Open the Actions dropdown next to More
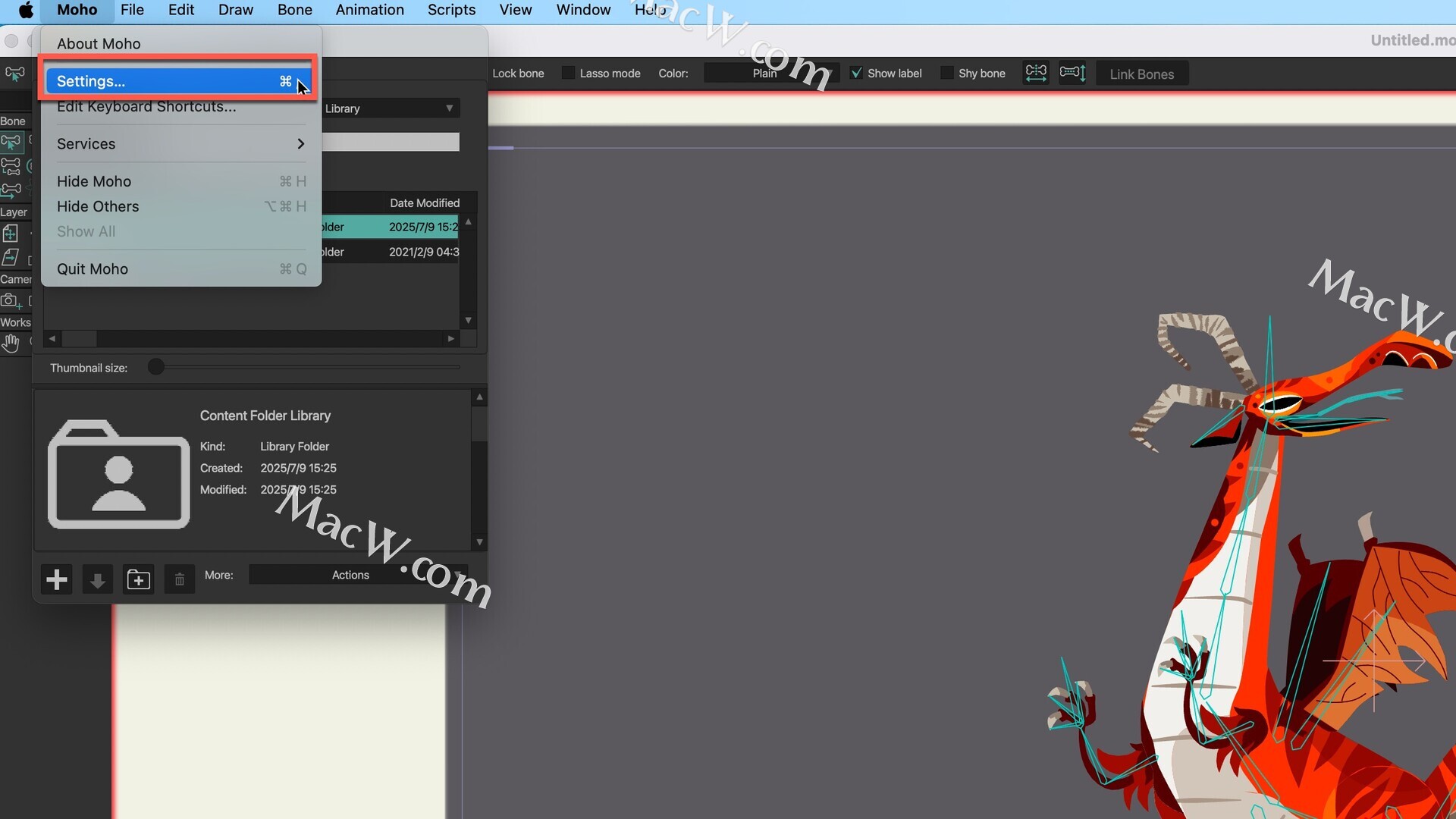 [x=358, y=575]
